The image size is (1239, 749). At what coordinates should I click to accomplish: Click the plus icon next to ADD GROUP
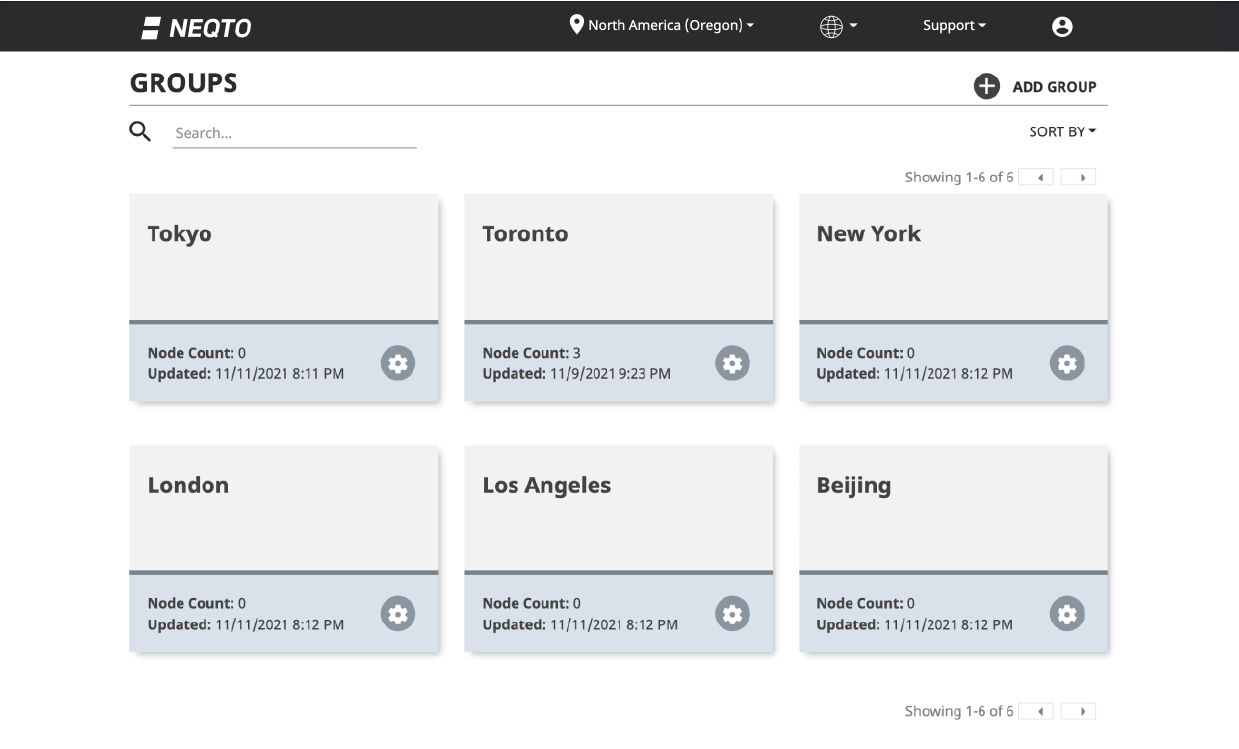tap(986, 87)
